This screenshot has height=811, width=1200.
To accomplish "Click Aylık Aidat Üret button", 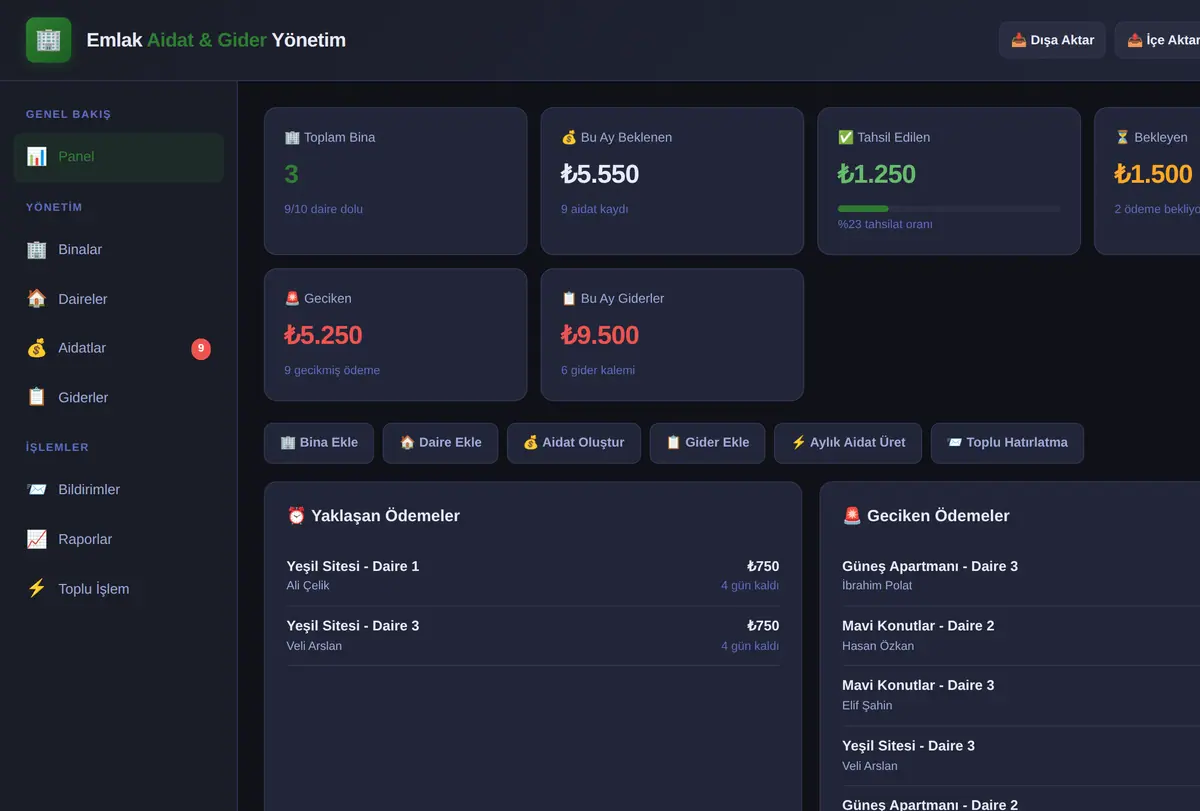I will (x=848, y=443).
